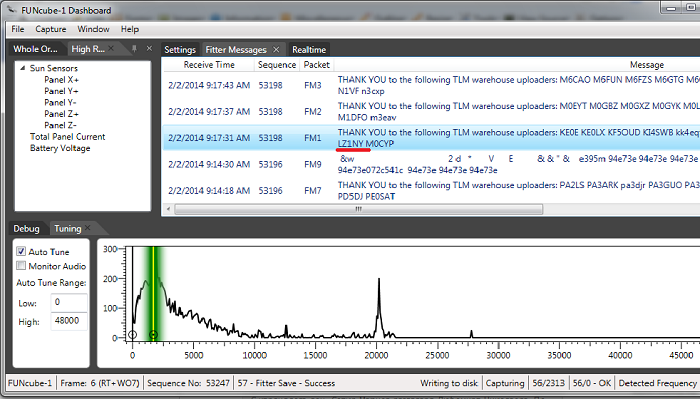This screenshot has width=700, height=399.
Task: Sort by Message column header
Action: [x=647, y=65]
